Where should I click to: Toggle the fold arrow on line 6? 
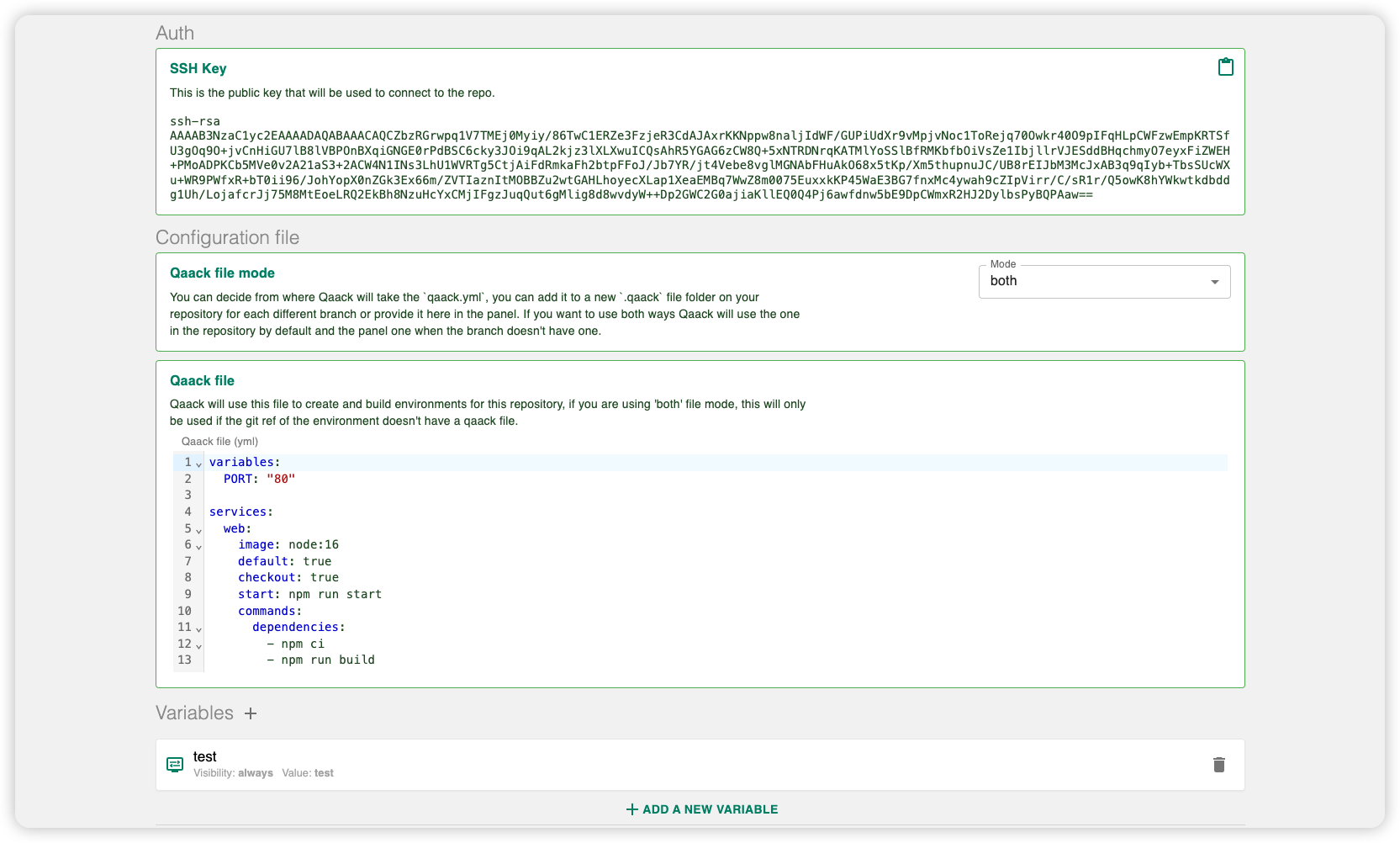[198, 546]
